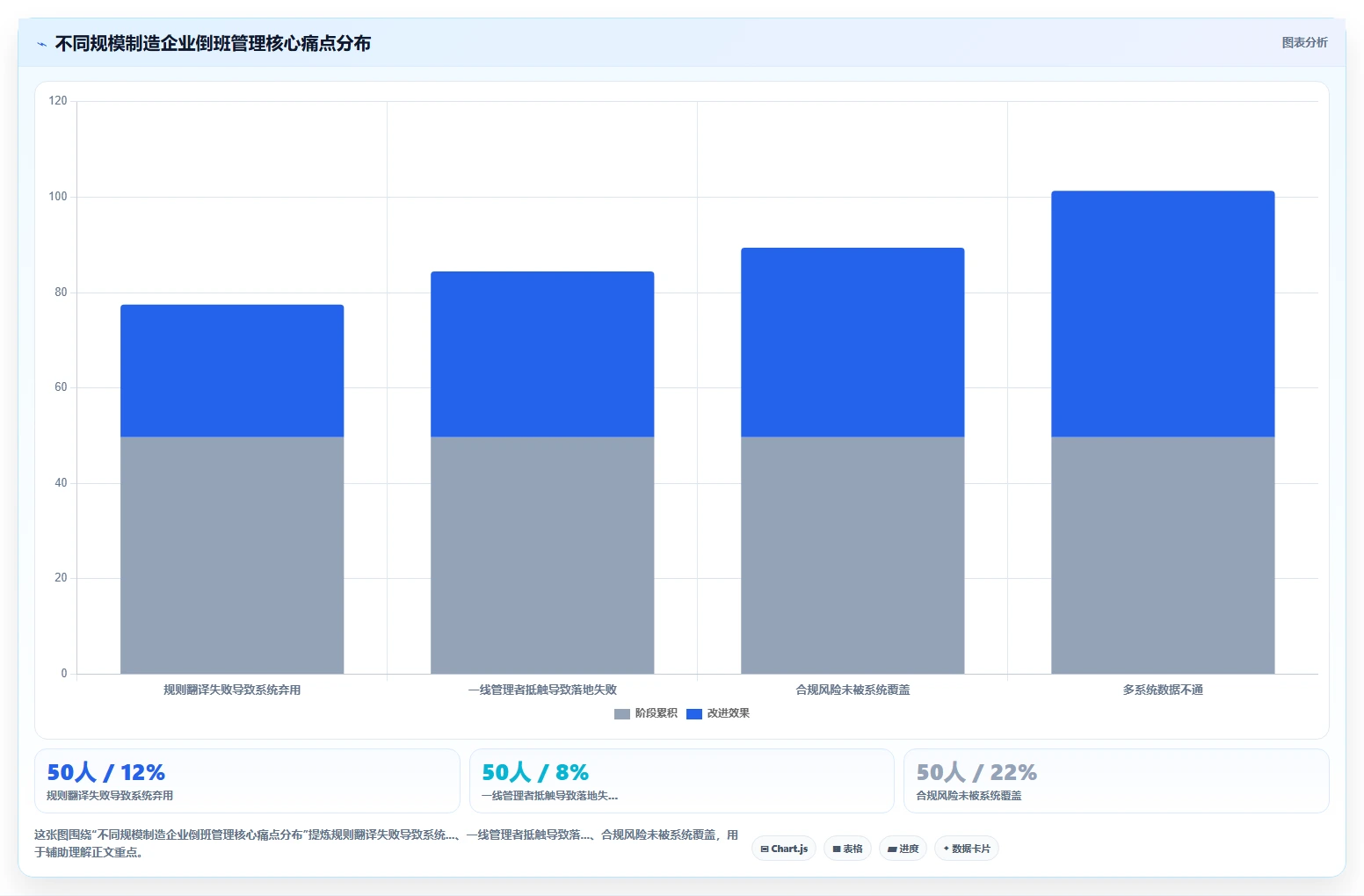This screenshot has height=896, width=1364.
Task: Click the 图表分析 label in the header
Action: (x=1304, y=42)
